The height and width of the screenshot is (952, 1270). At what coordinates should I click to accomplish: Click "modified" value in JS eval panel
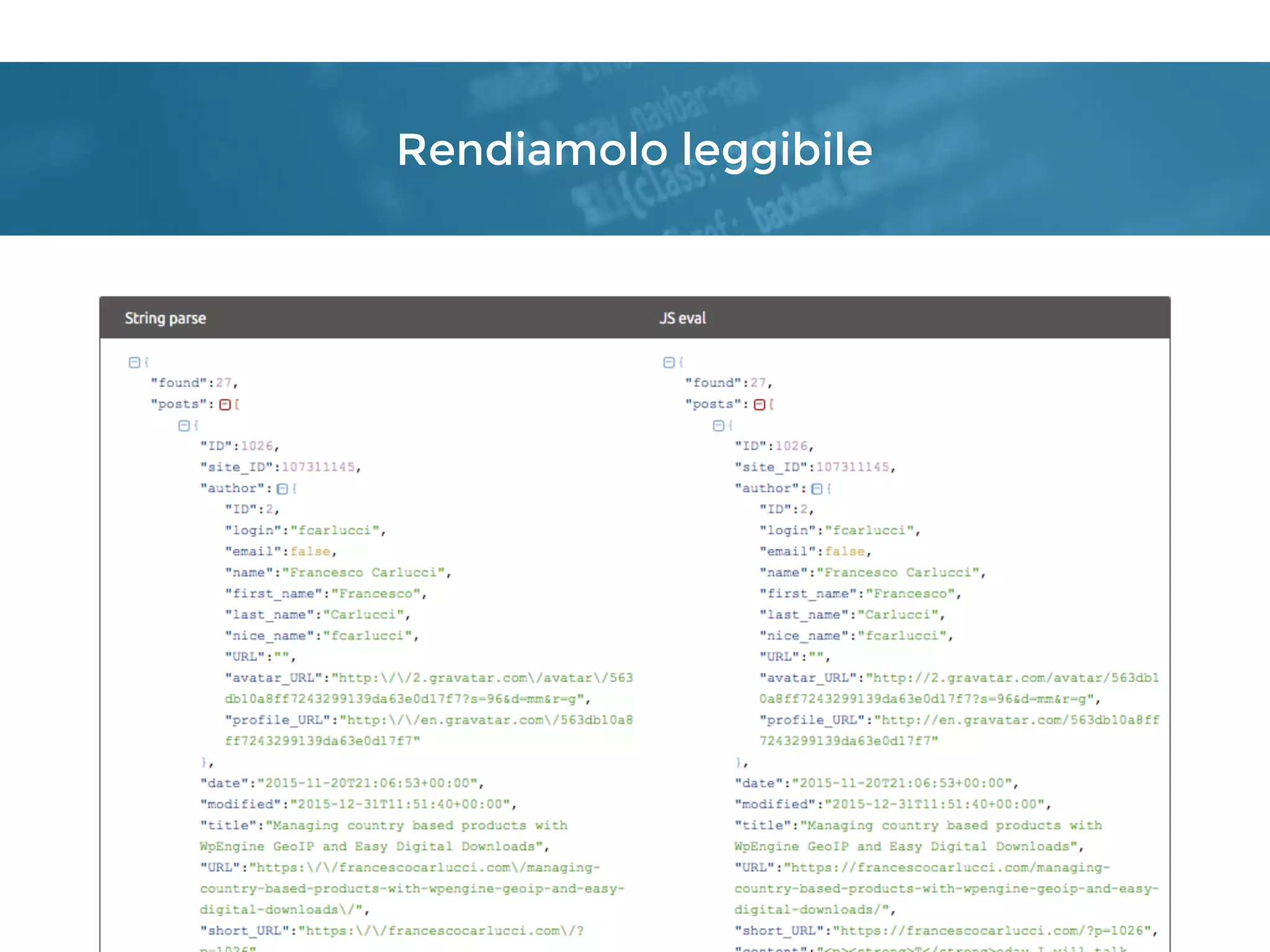coord(935,804)
